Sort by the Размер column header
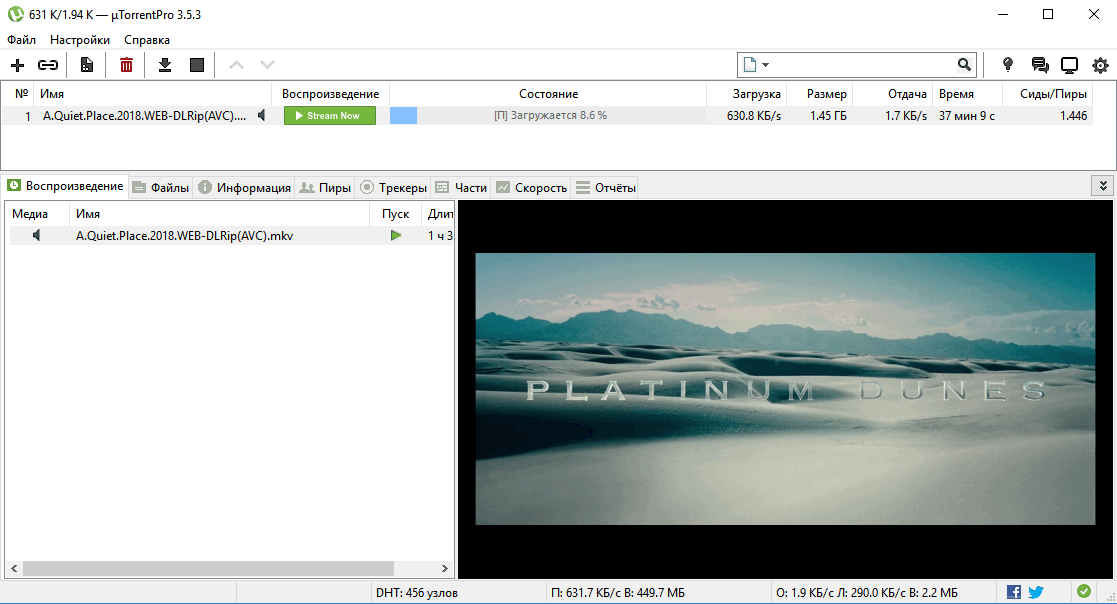The image size is (1117, 604). [819, 94]
